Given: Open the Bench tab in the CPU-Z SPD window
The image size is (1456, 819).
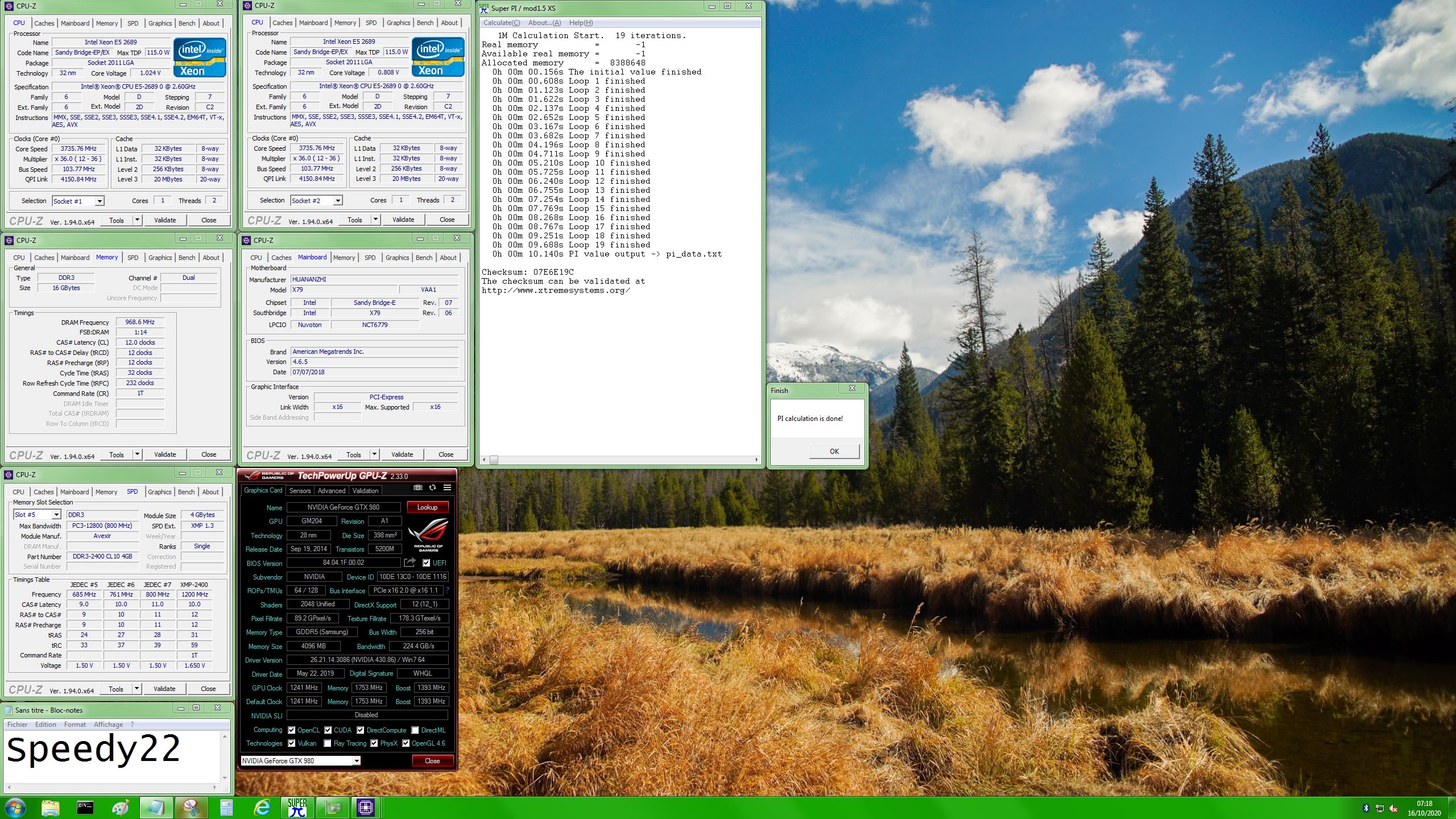Looking at the screenshot, I should [186, 492].
